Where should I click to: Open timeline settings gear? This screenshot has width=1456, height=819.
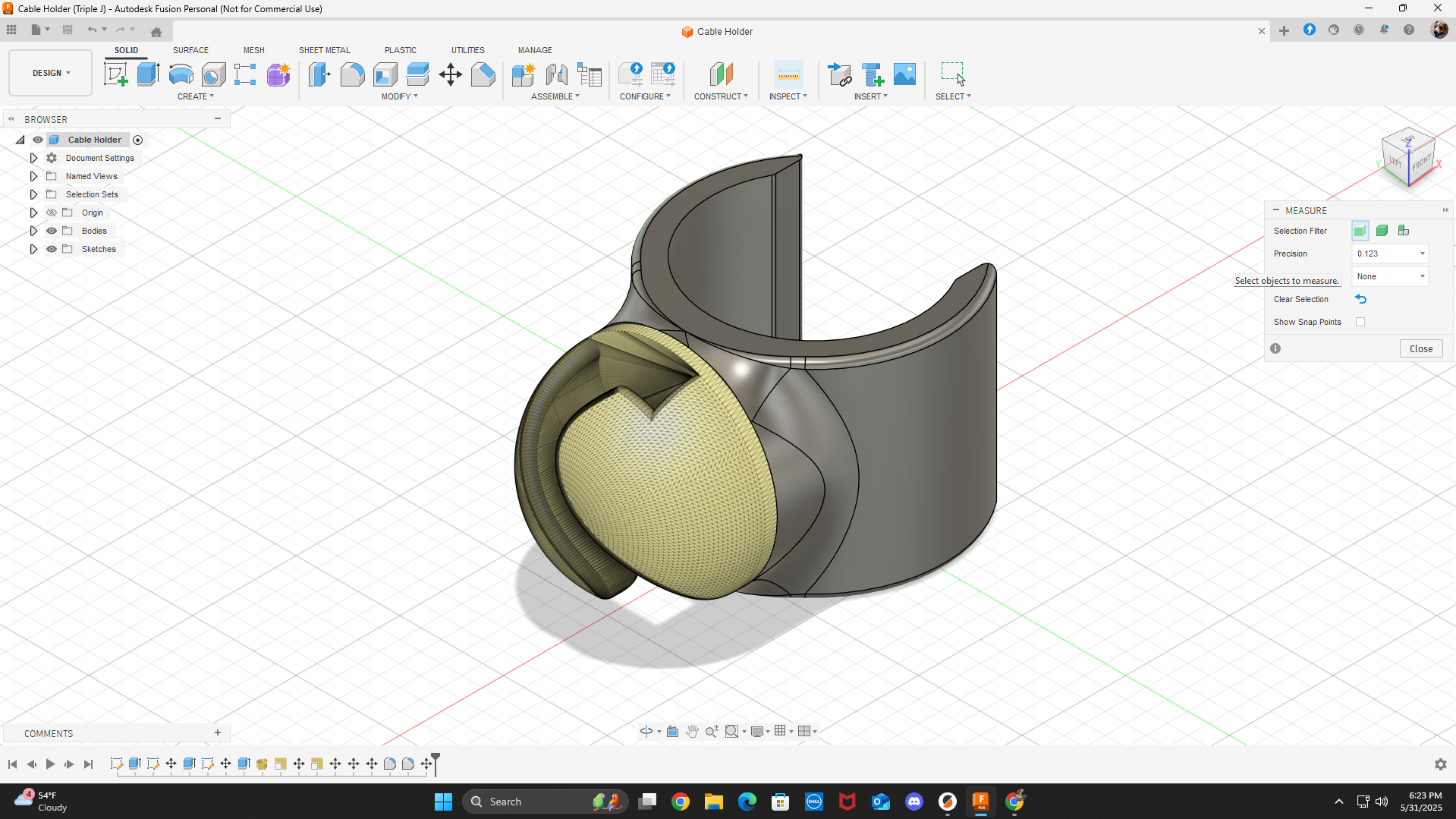[x=1440, y=764]
